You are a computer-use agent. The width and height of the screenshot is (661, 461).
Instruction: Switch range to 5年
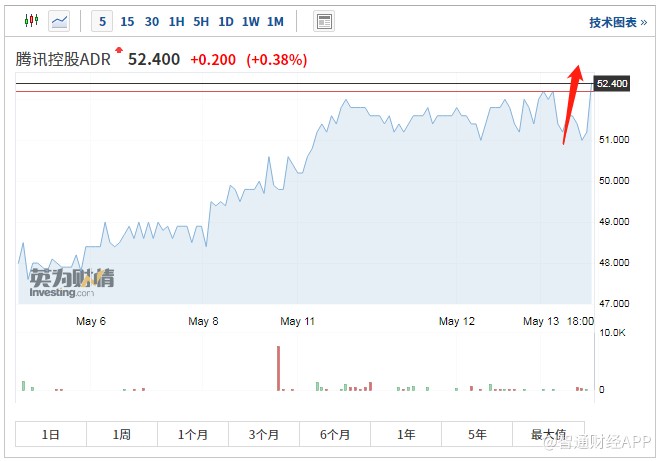tap(477, 434)
